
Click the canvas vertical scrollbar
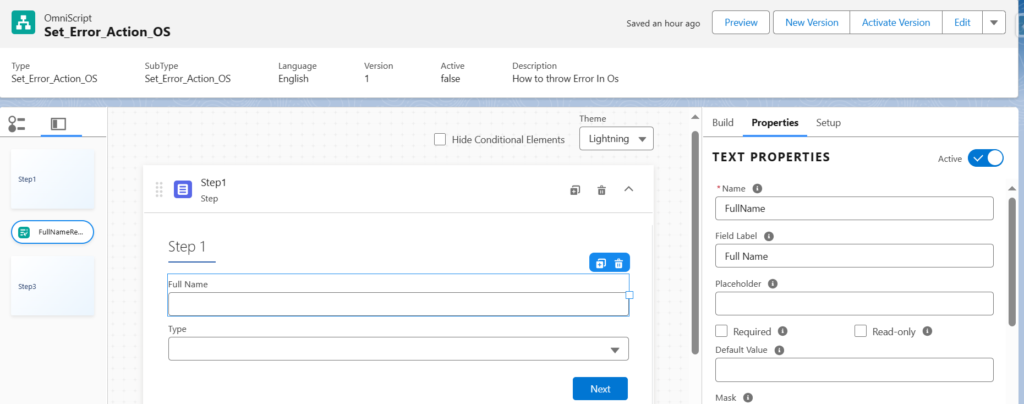click(695, 241)
